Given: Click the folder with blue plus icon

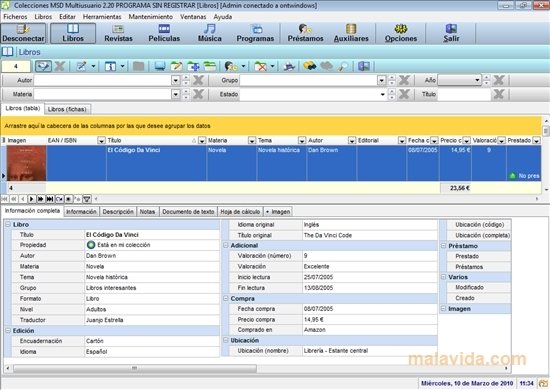Looking at the screenshot, I should point(193,66).
